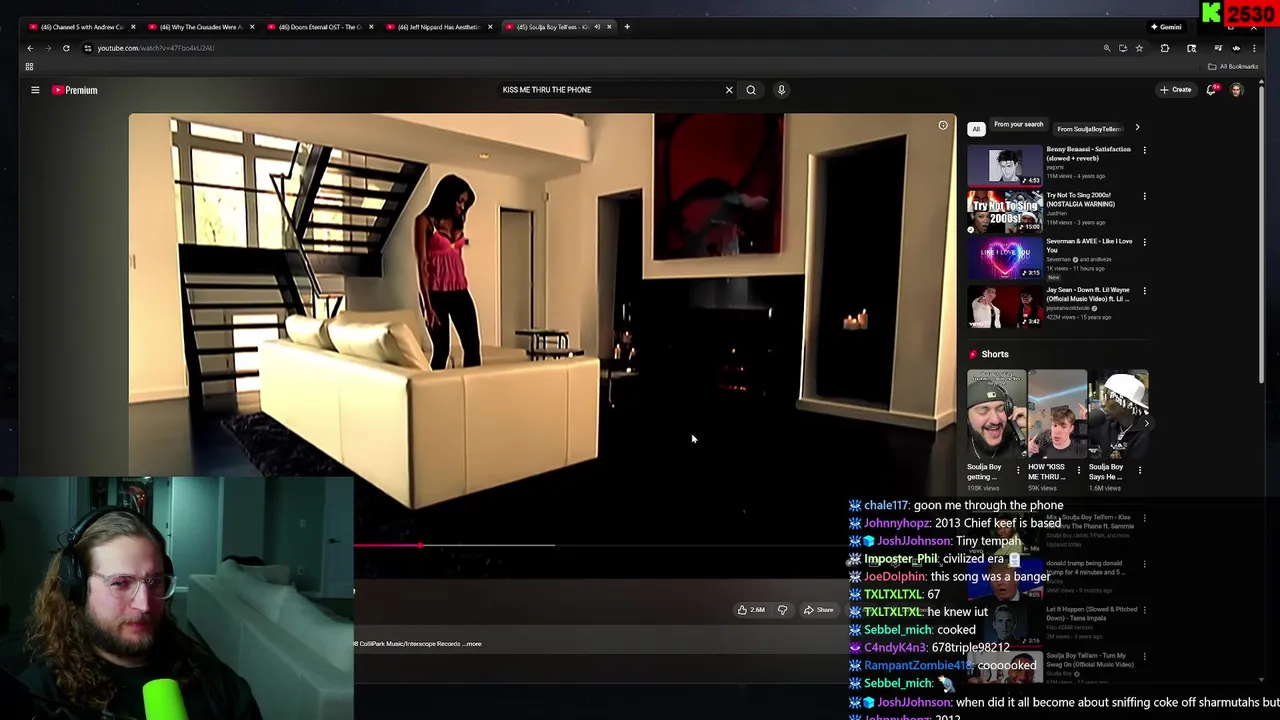The image size is (1280, 720).
Task: Open options for Severman Like I Love You
Action: [x=1145, y=242]
